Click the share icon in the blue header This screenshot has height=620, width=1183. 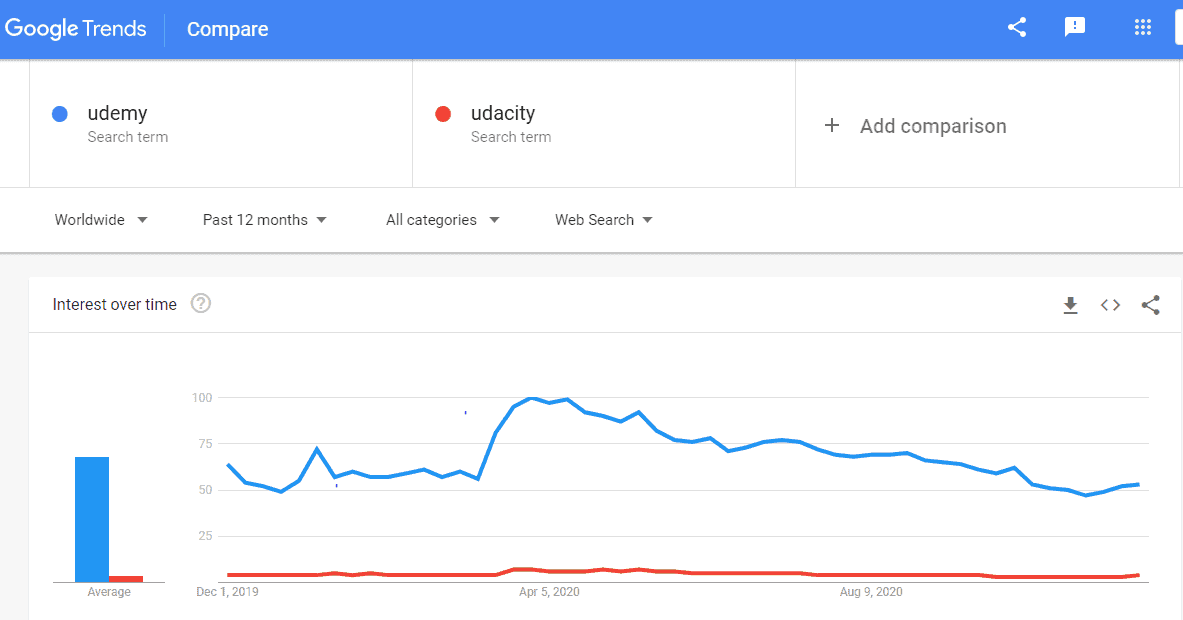pyautogui.click(x=1017, y=28)
